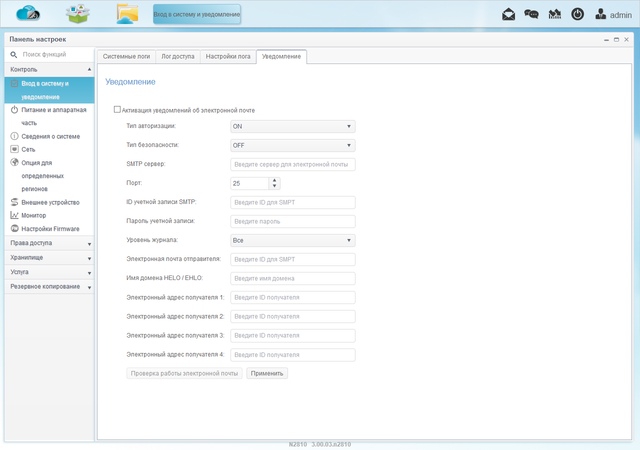Click the SMTP account ID field
Screen dimensions: 640x450
pyautogui.click(x=293, y=202)
